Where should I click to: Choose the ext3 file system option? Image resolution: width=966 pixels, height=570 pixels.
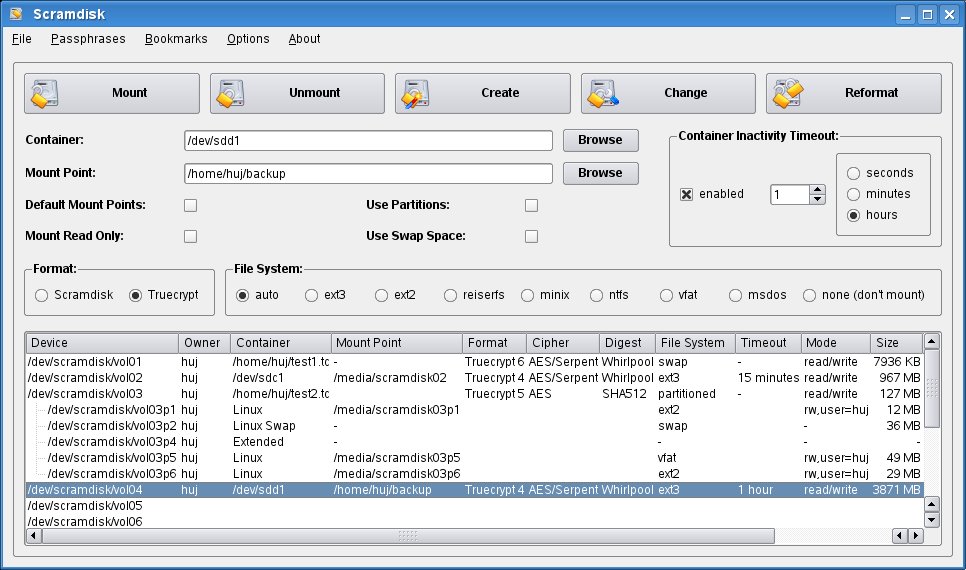[312, 295]
